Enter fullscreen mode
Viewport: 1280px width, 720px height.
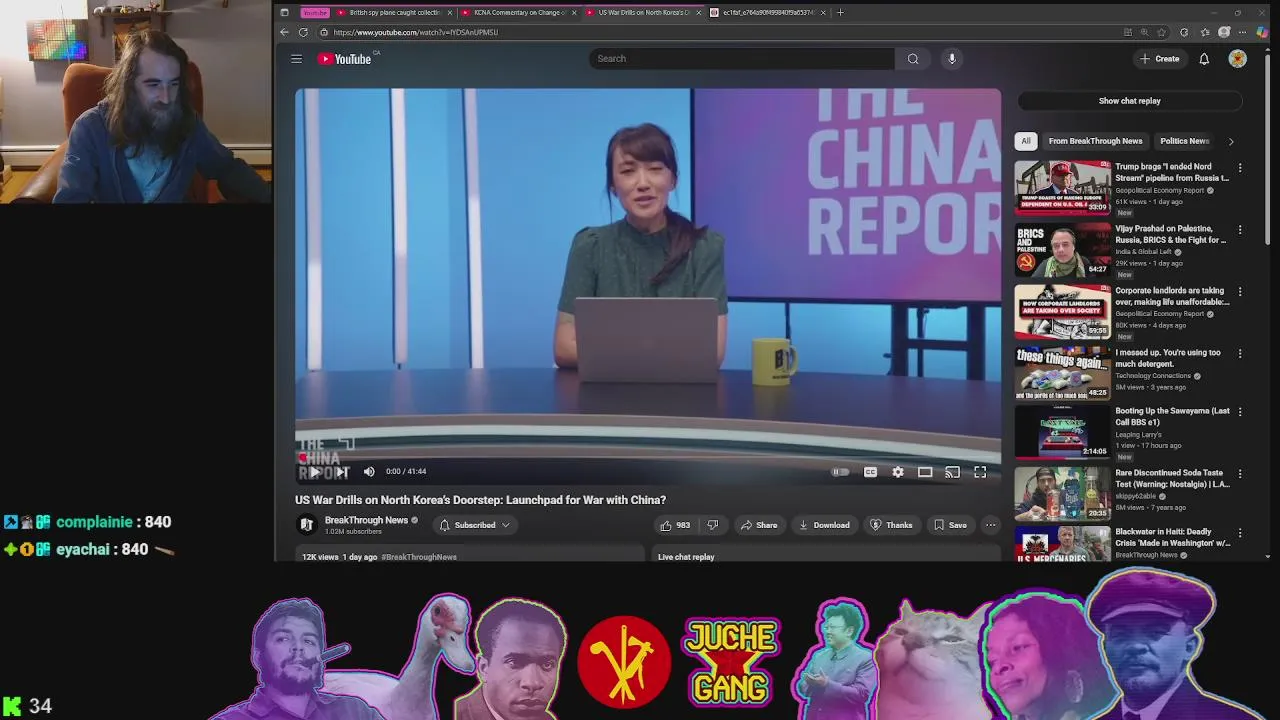980,472
